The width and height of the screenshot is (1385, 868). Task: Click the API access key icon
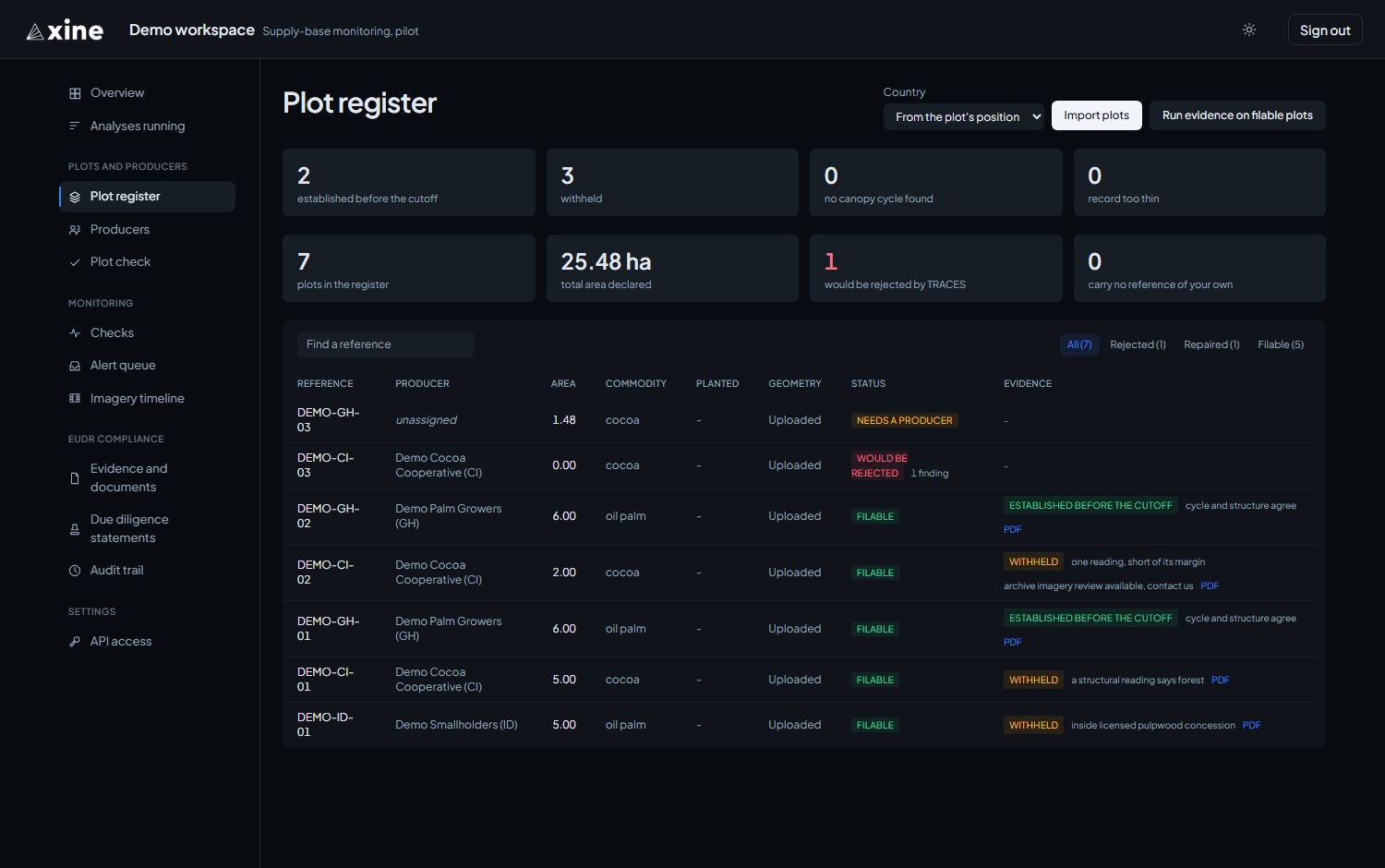pos(75,642)
